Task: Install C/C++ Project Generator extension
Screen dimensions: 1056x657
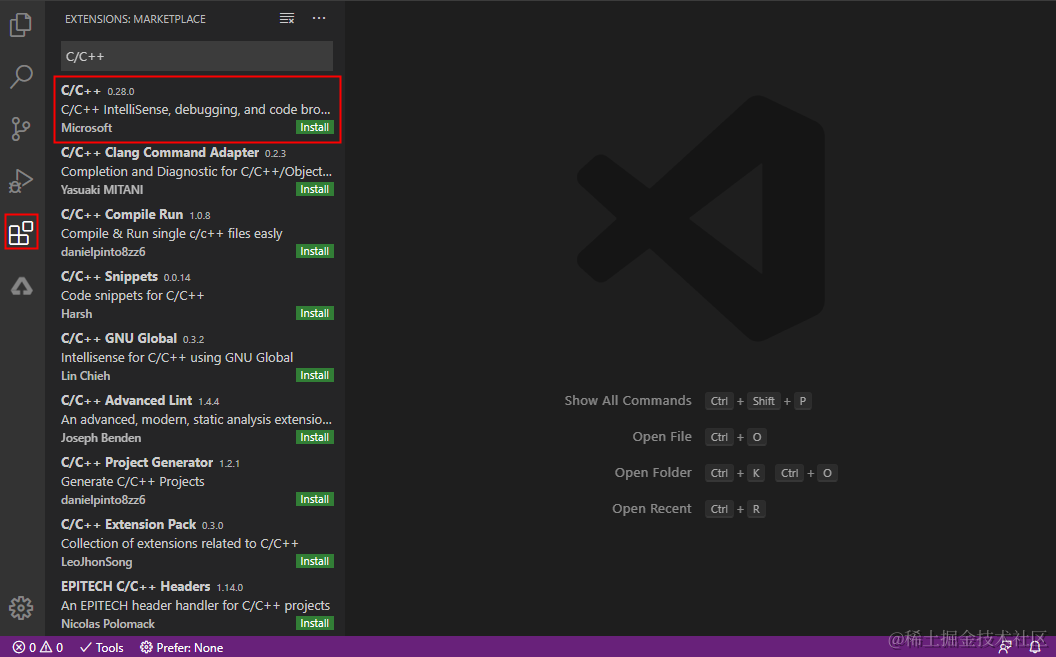Action: (x=315, y=499)
